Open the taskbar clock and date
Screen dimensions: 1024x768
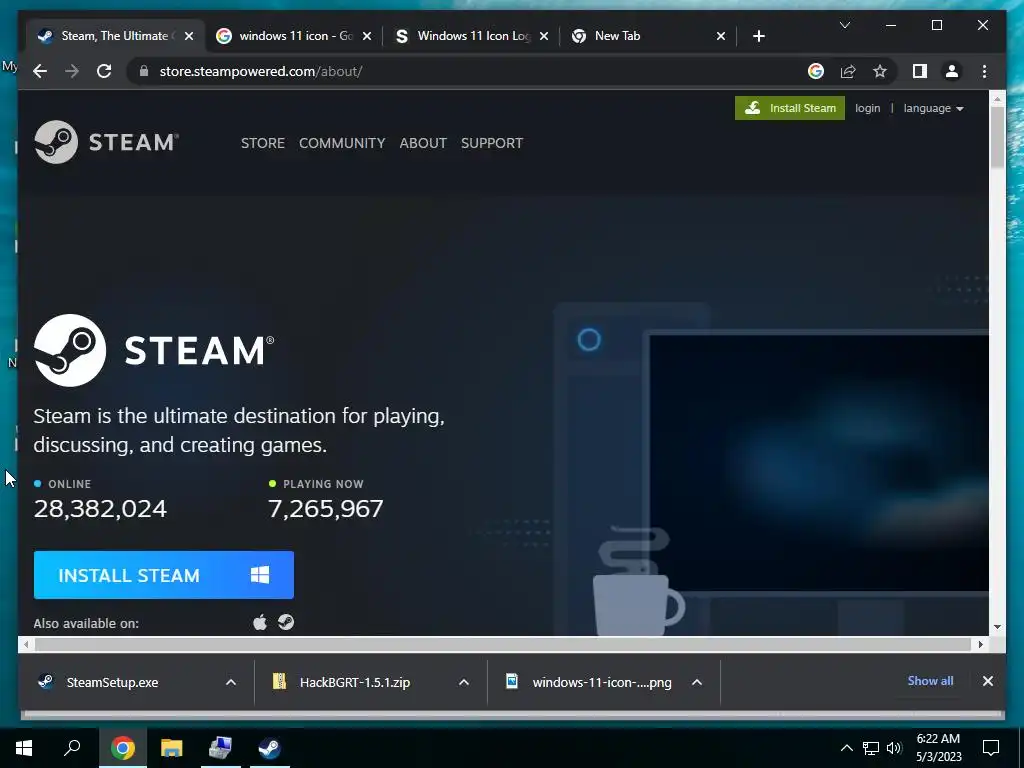click(x=938, y=748)
